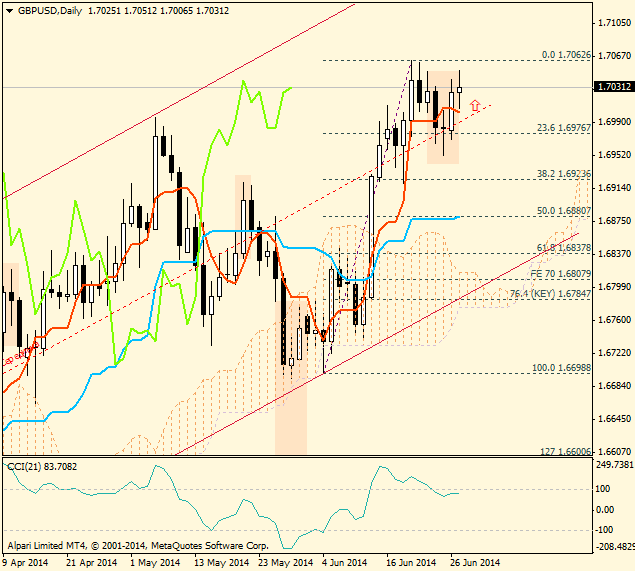Viewport: 635px width, 571px height.
Task: Click price scale value 1.66840
Action: [614, 386]
